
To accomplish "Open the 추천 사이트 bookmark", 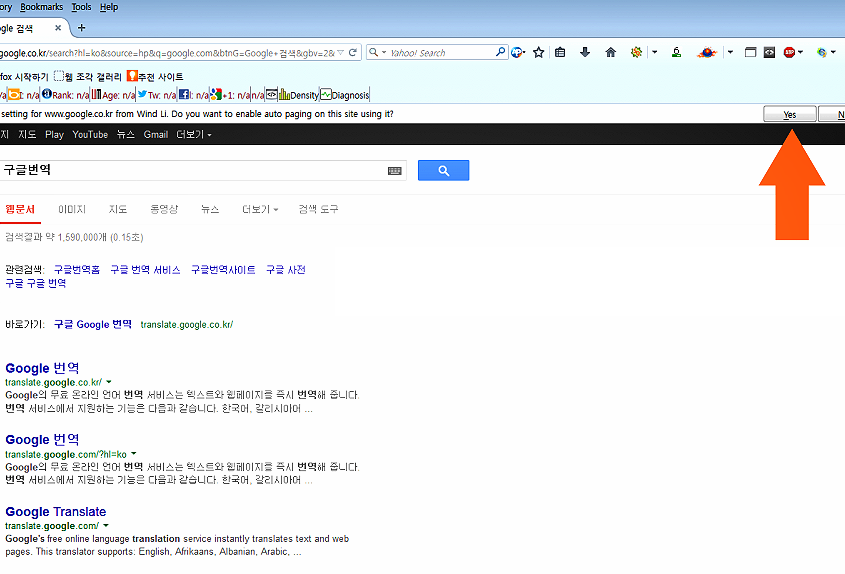I will click(155, 77).
